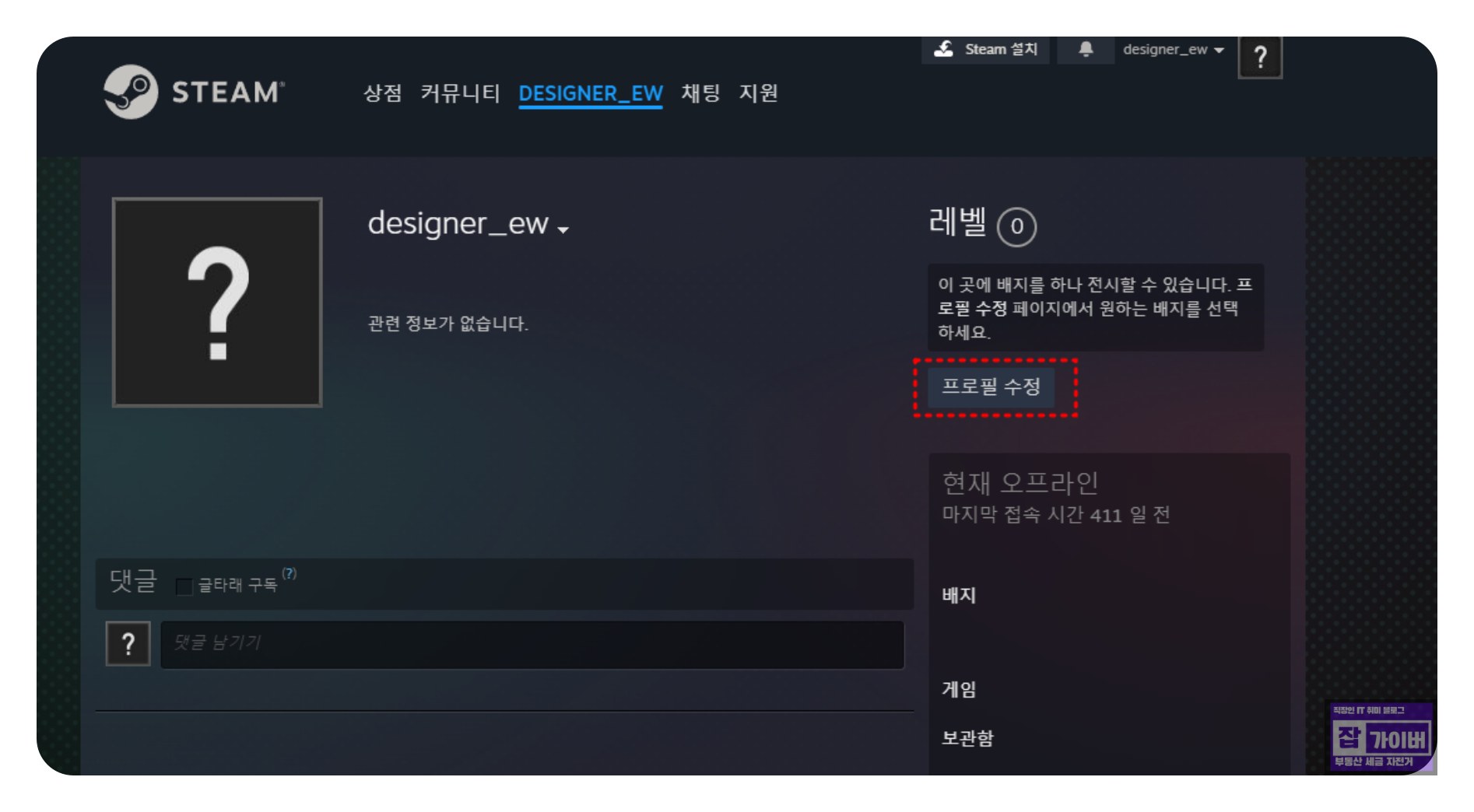This screenshot has height=812, width=1474.
Task: Click the question mark avatar in header
Action: [x=1260, y=57]
